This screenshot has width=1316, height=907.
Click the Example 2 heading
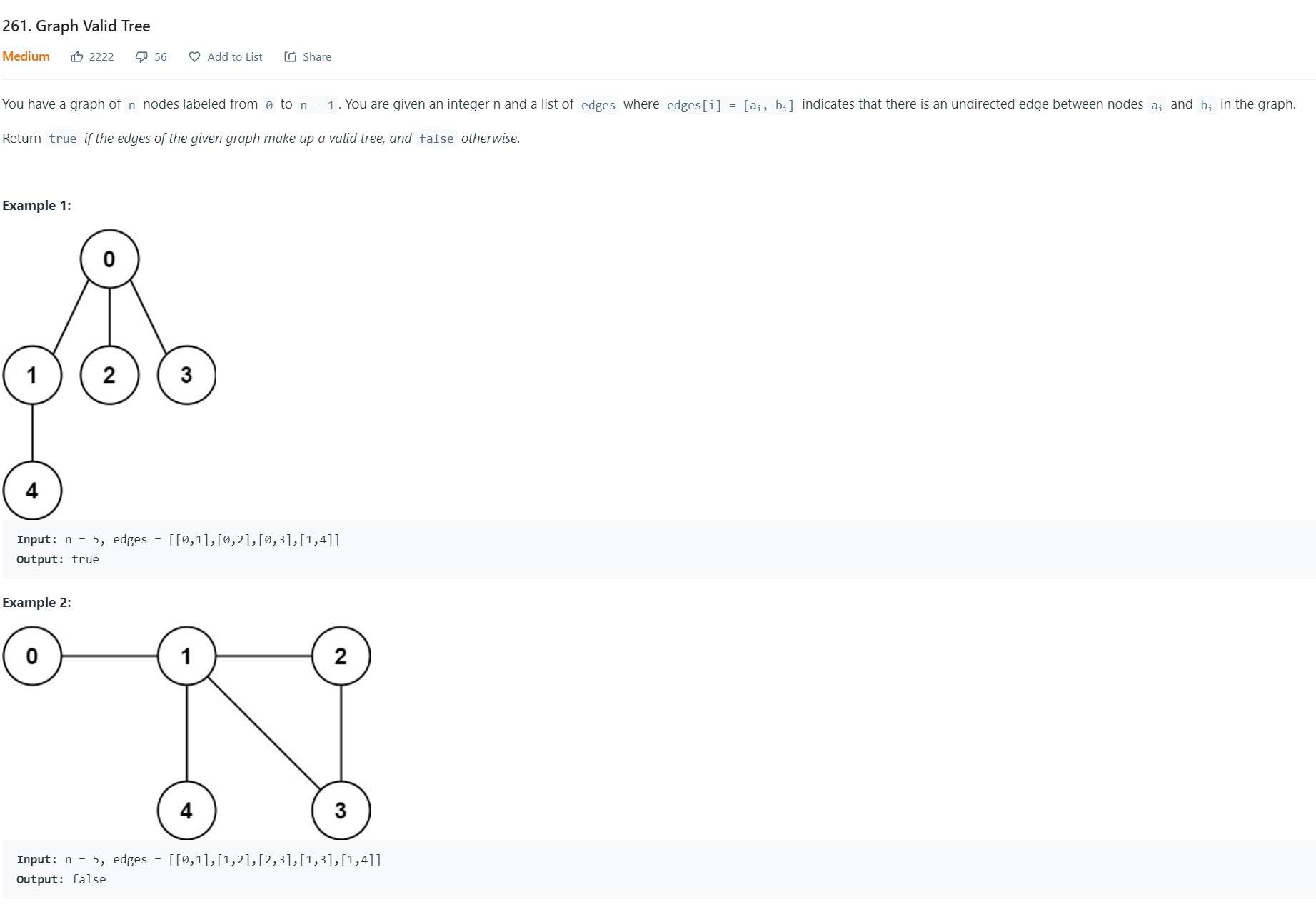pyautogui.click(x=36, y=602)
